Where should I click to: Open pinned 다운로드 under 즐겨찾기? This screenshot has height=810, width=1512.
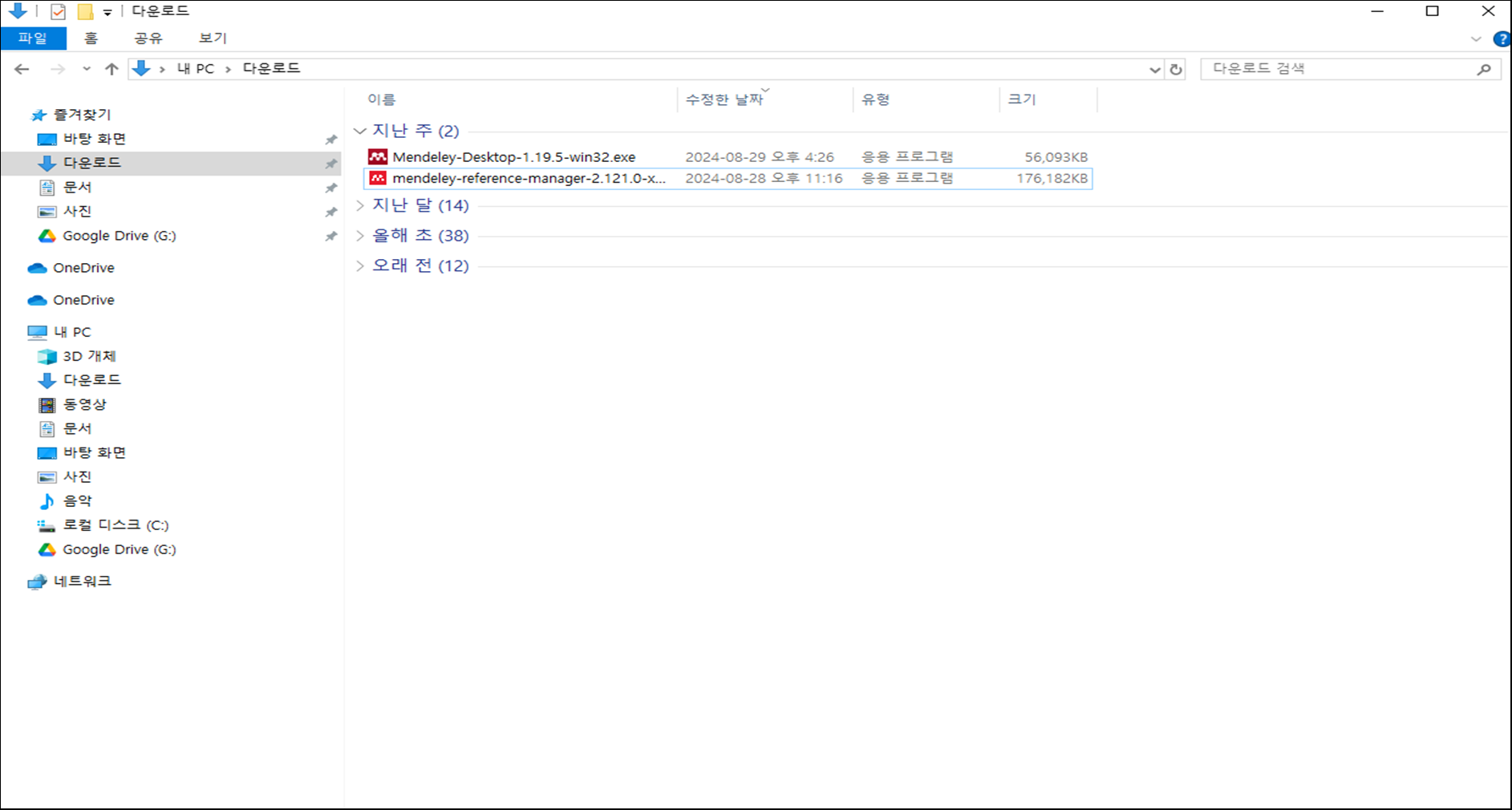[x=91, y=163]
